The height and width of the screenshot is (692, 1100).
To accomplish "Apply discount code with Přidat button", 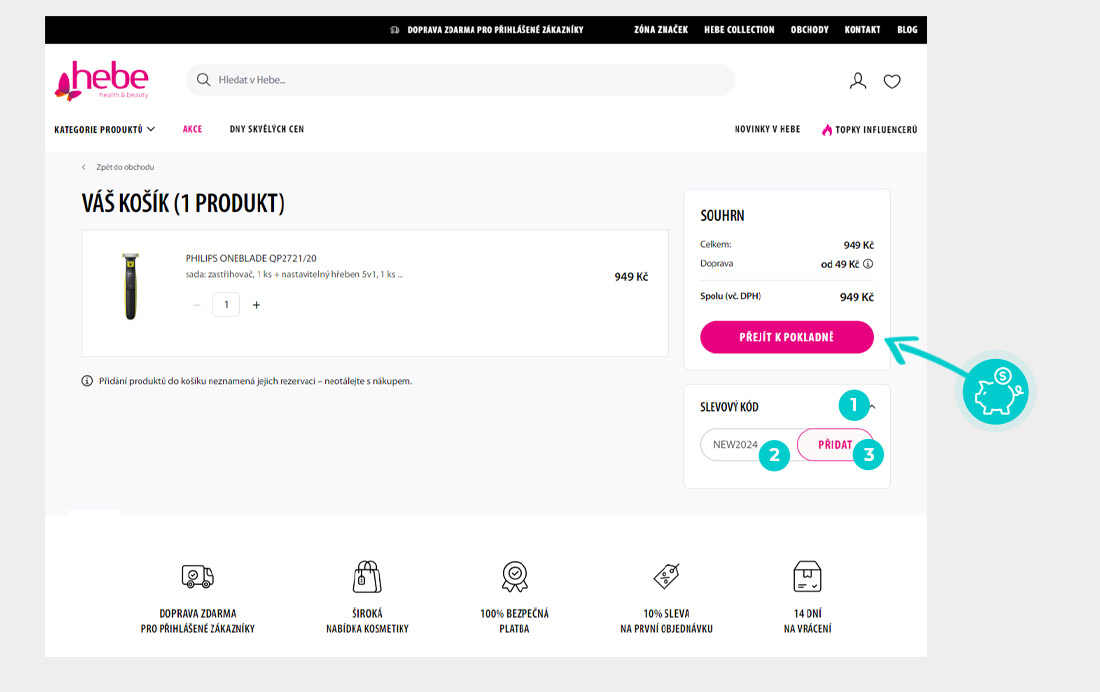I will [x=835, y=444].
